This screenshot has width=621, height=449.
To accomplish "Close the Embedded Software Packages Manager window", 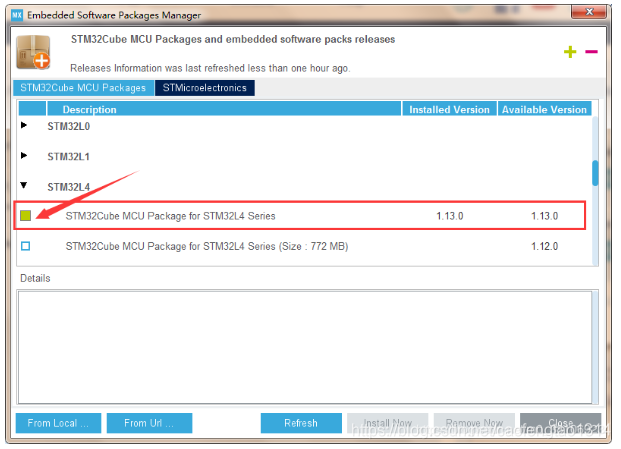I will [589, 12].
